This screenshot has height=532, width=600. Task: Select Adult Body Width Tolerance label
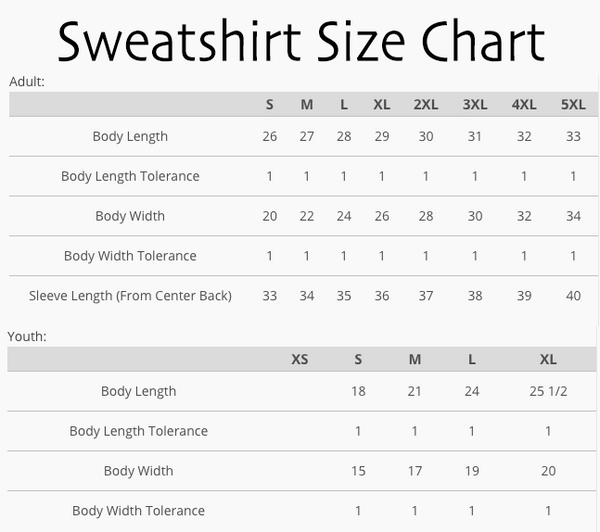tap(130, 256)
